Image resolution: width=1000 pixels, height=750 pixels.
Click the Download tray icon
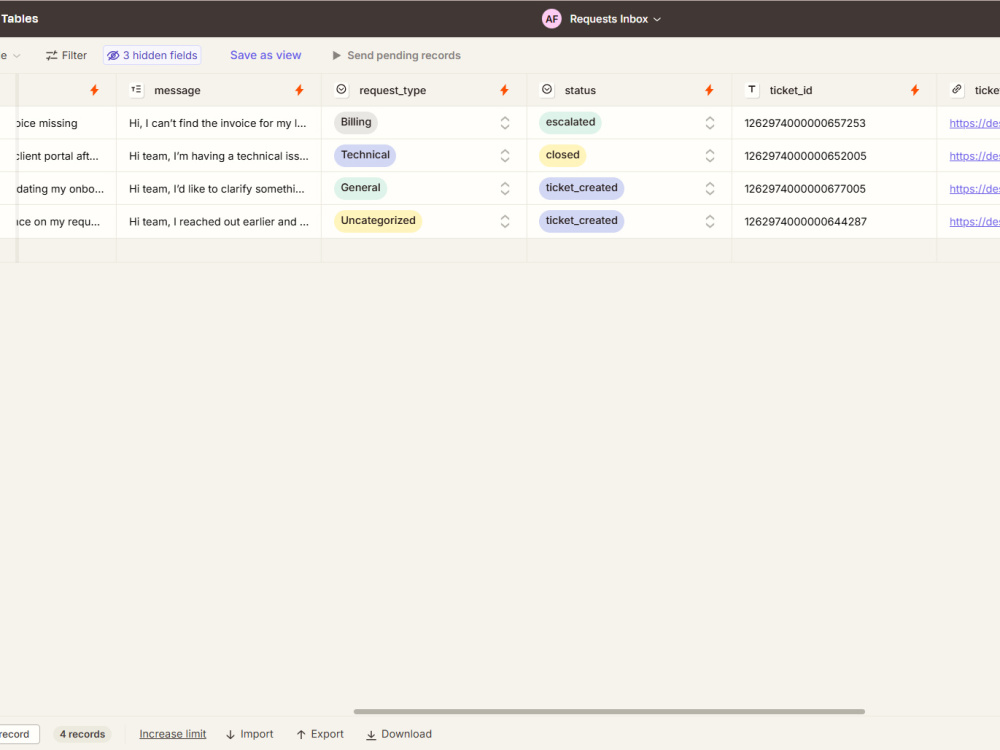point(371,735)
